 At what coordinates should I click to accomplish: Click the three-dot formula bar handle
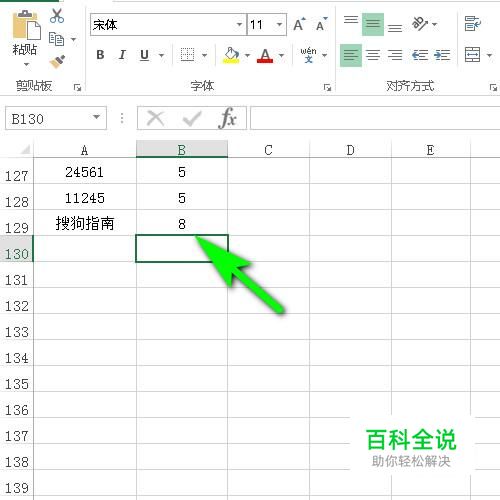pyautogui.click(x=122, y=118)
